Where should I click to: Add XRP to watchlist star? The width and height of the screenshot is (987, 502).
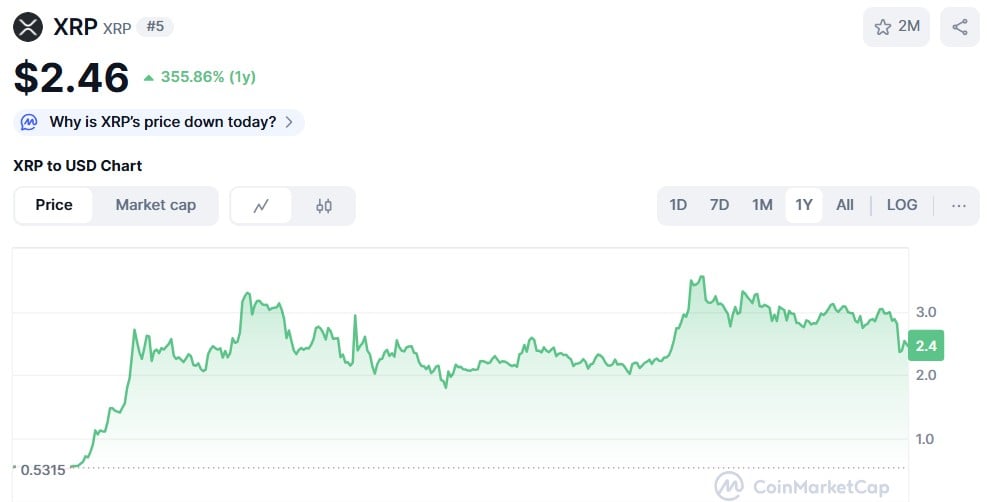[883, 27]
